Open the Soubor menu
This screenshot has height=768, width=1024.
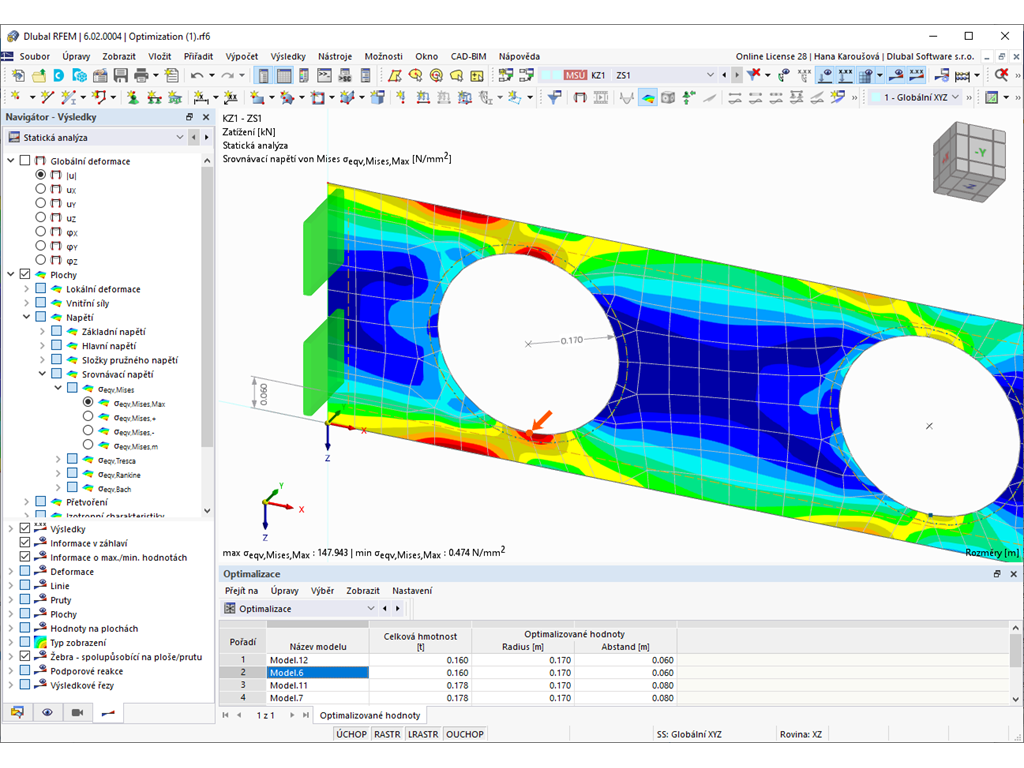pos(35,56)
